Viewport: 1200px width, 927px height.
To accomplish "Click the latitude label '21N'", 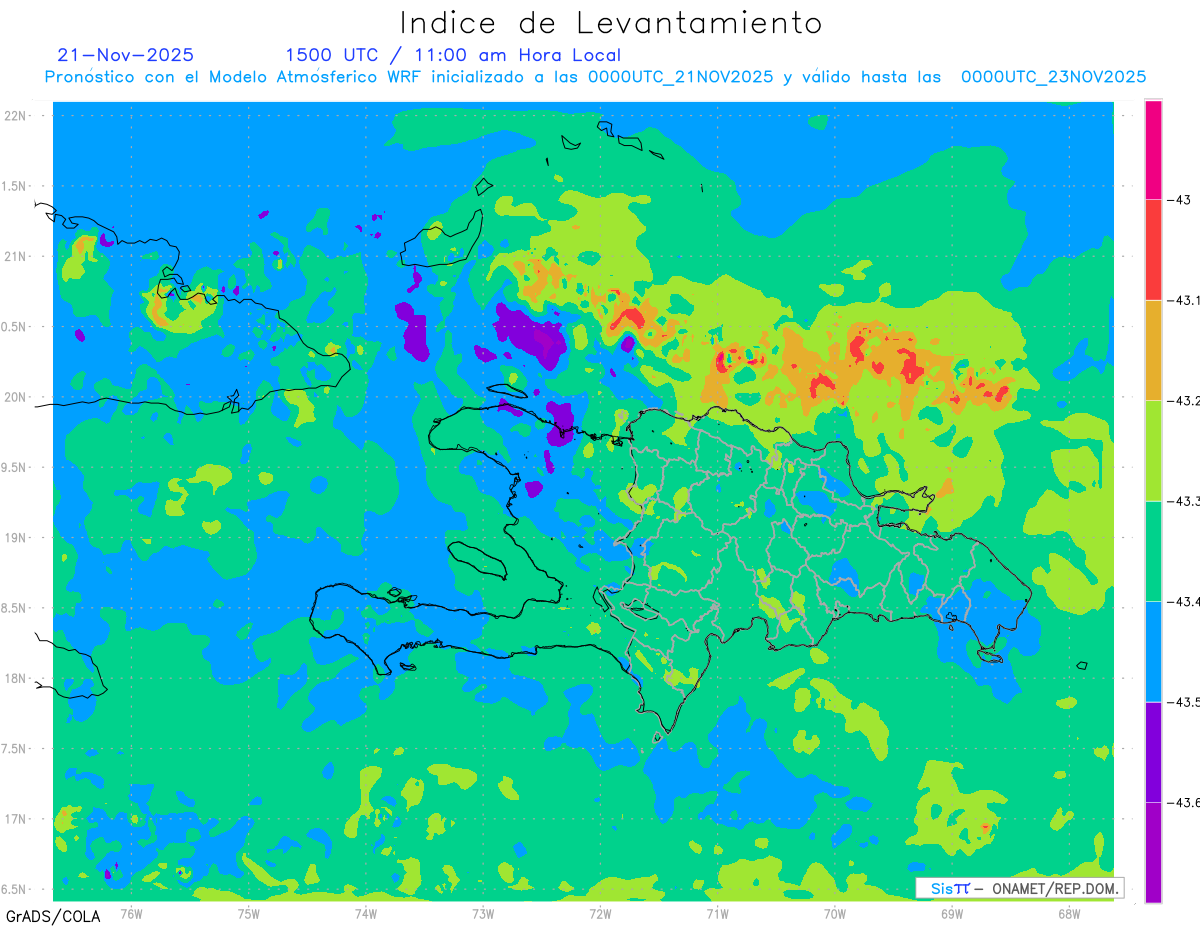I will click(15, 257).
